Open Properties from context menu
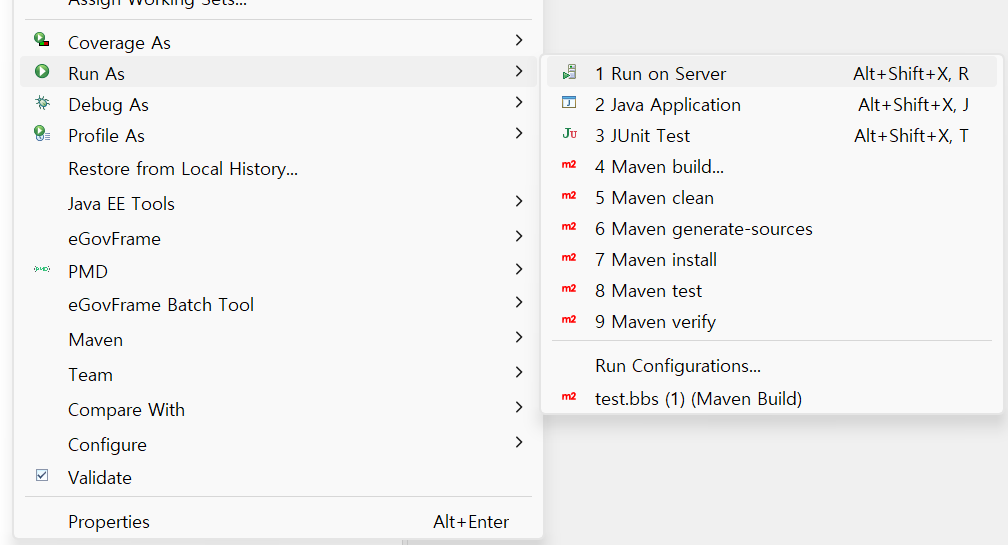This screenshot has height=545, width=1008. coord(109,521)
